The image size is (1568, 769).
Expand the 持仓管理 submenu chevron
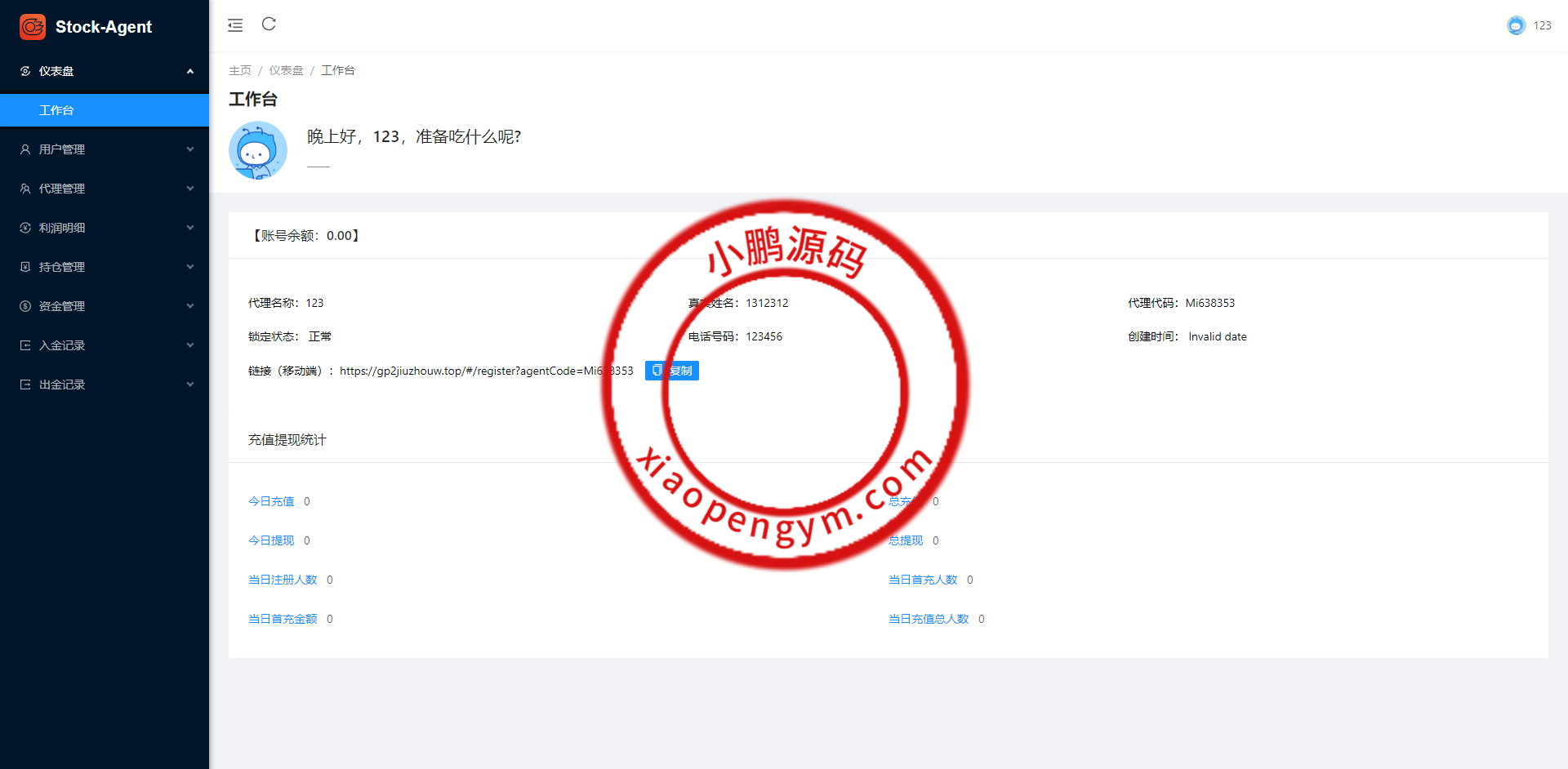[x=190, y=267]
